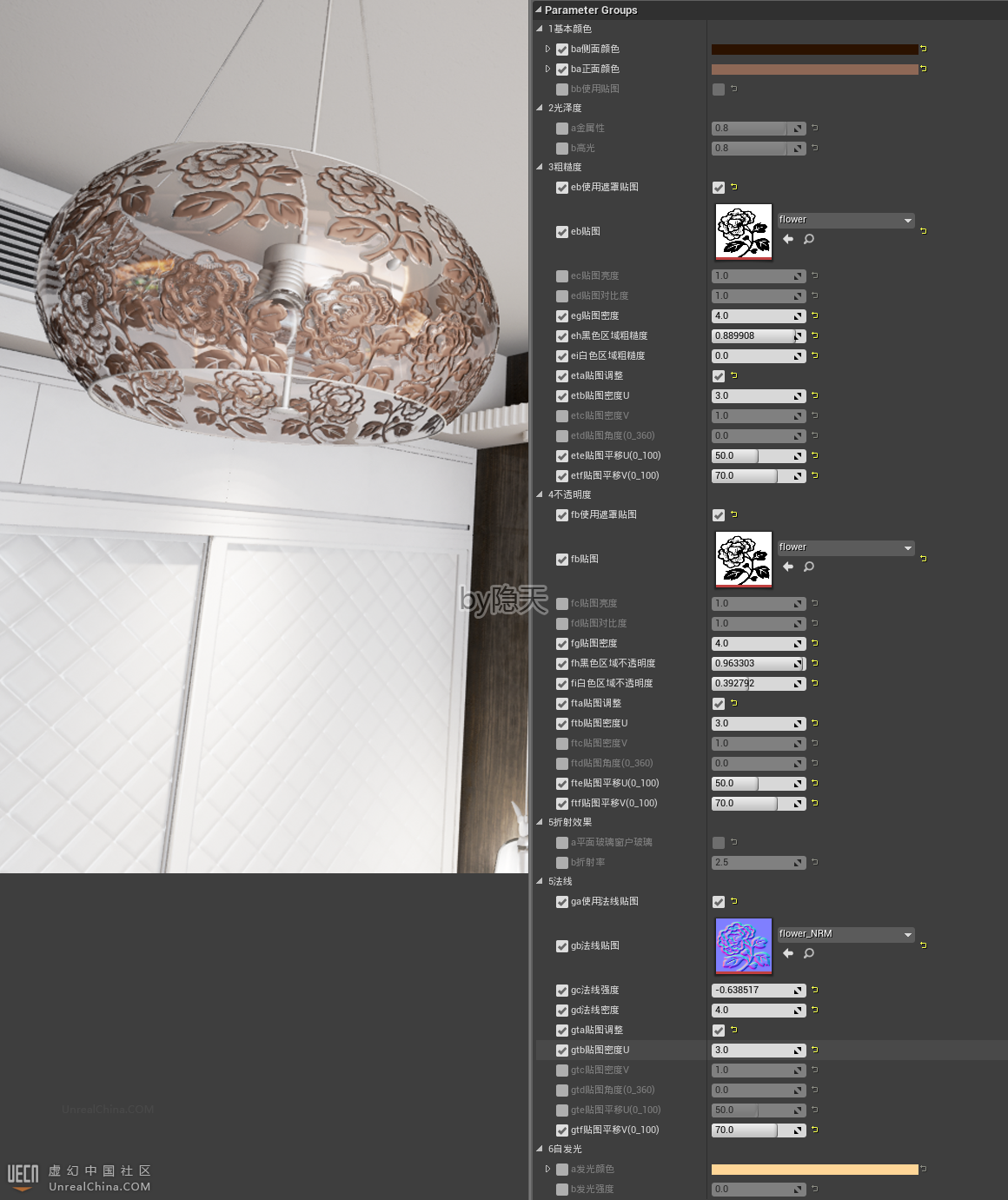Viewport: 1008px width, 1200px height.
Task: Click the magnifier icon under flower_NRM
Action: pos(809,953)
